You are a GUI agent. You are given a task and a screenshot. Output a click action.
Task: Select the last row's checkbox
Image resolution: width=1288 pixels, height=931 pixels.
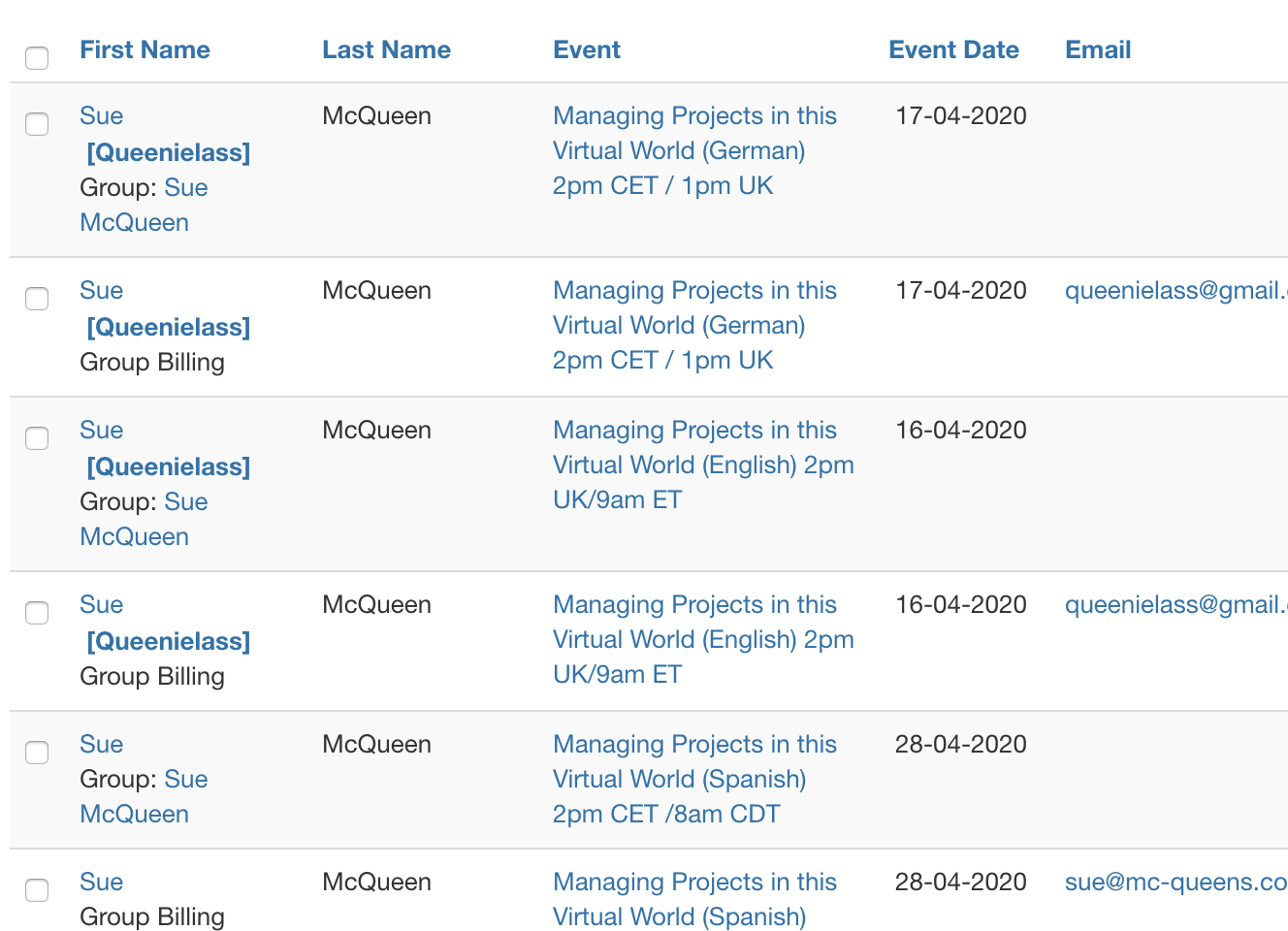tap(37, 890)
